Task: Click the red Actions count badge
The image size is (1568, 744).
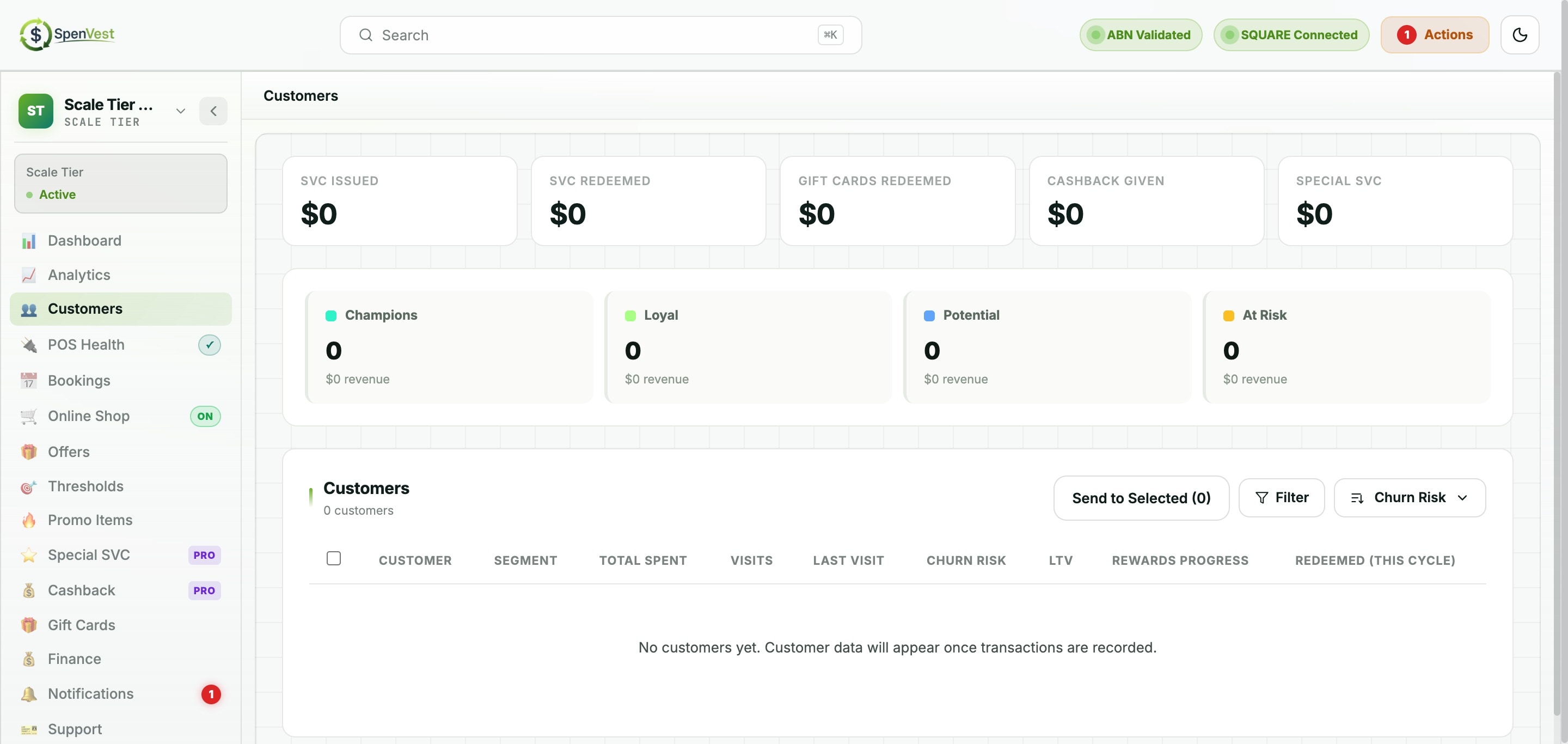Action: [x=1406, y=35]
